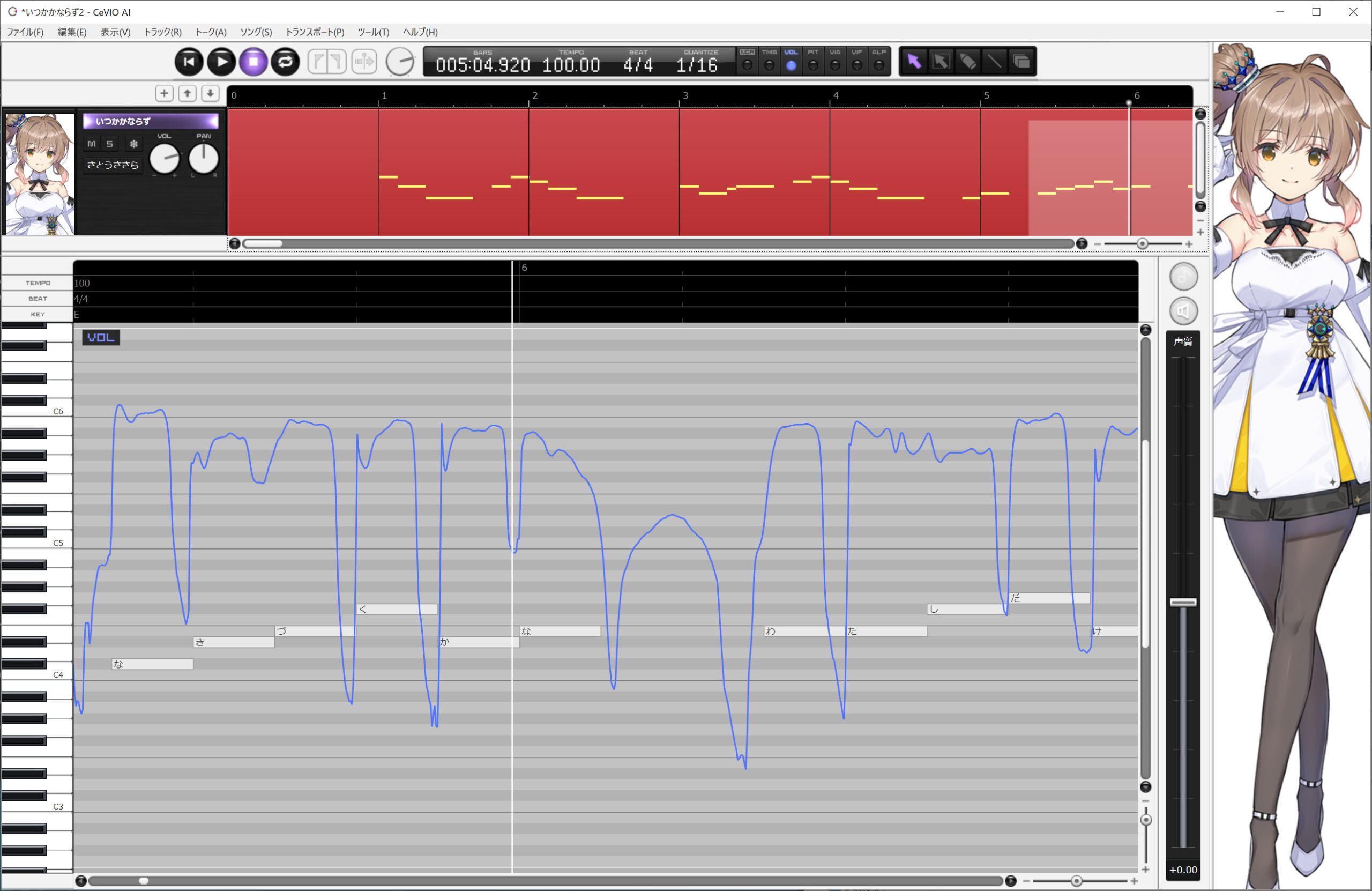Click the 声質 voice quality slider handle
This screenshot has width=1372, height=891.
pyautogui.click(x=1183, y=602)
